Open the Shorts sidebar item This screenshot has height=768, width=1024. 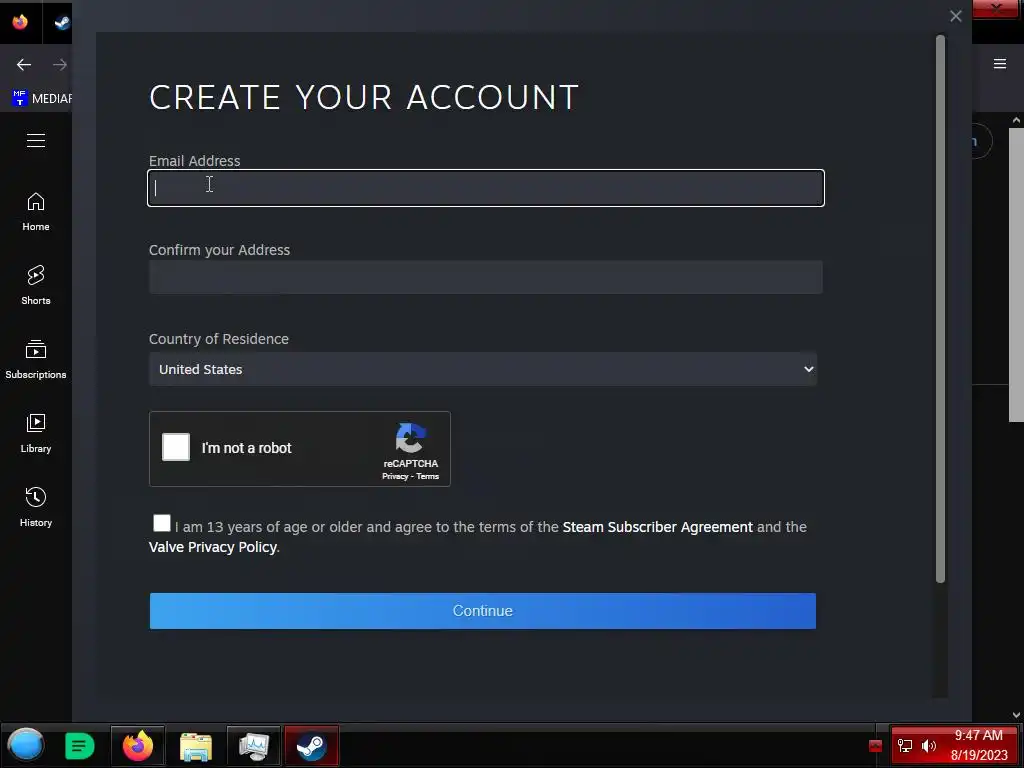(36, 285)
